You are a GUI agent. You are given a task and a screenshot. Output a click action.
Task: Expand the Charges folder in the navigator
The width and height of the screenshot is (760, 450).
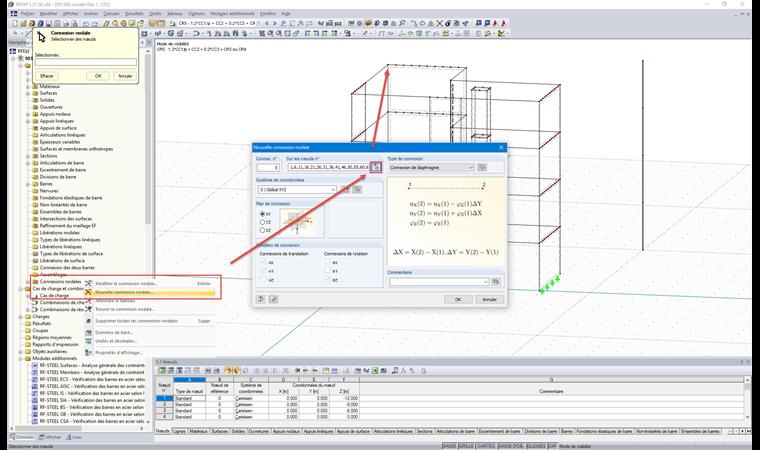21,316
